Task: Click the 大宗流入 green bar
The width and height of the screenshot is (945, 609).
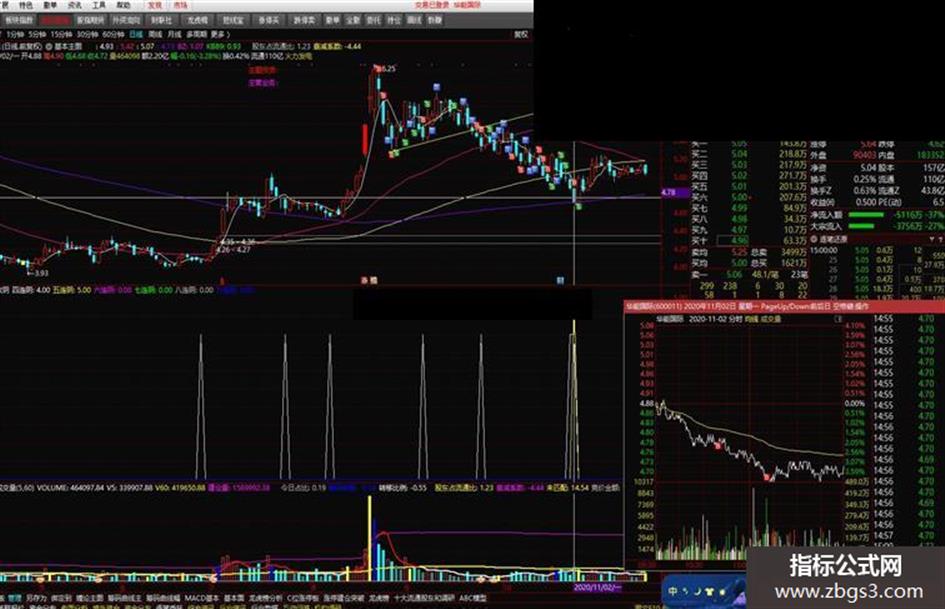Action: click(861, 226)
